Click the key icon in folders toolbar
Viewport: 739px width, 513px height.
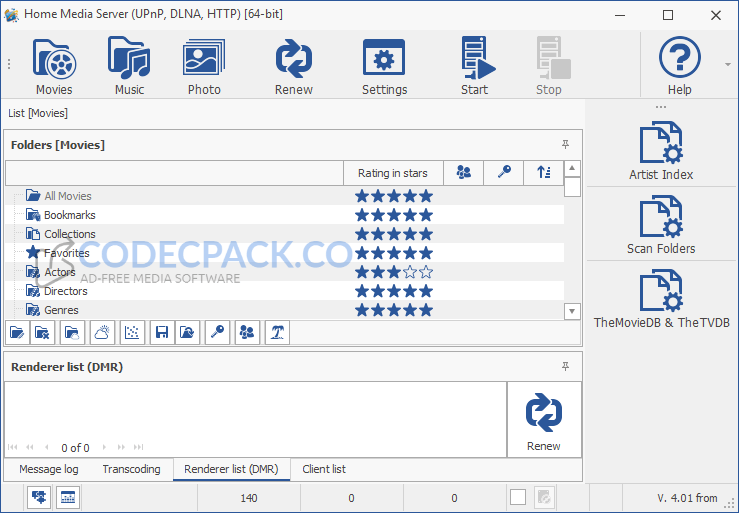click(217, 333)
